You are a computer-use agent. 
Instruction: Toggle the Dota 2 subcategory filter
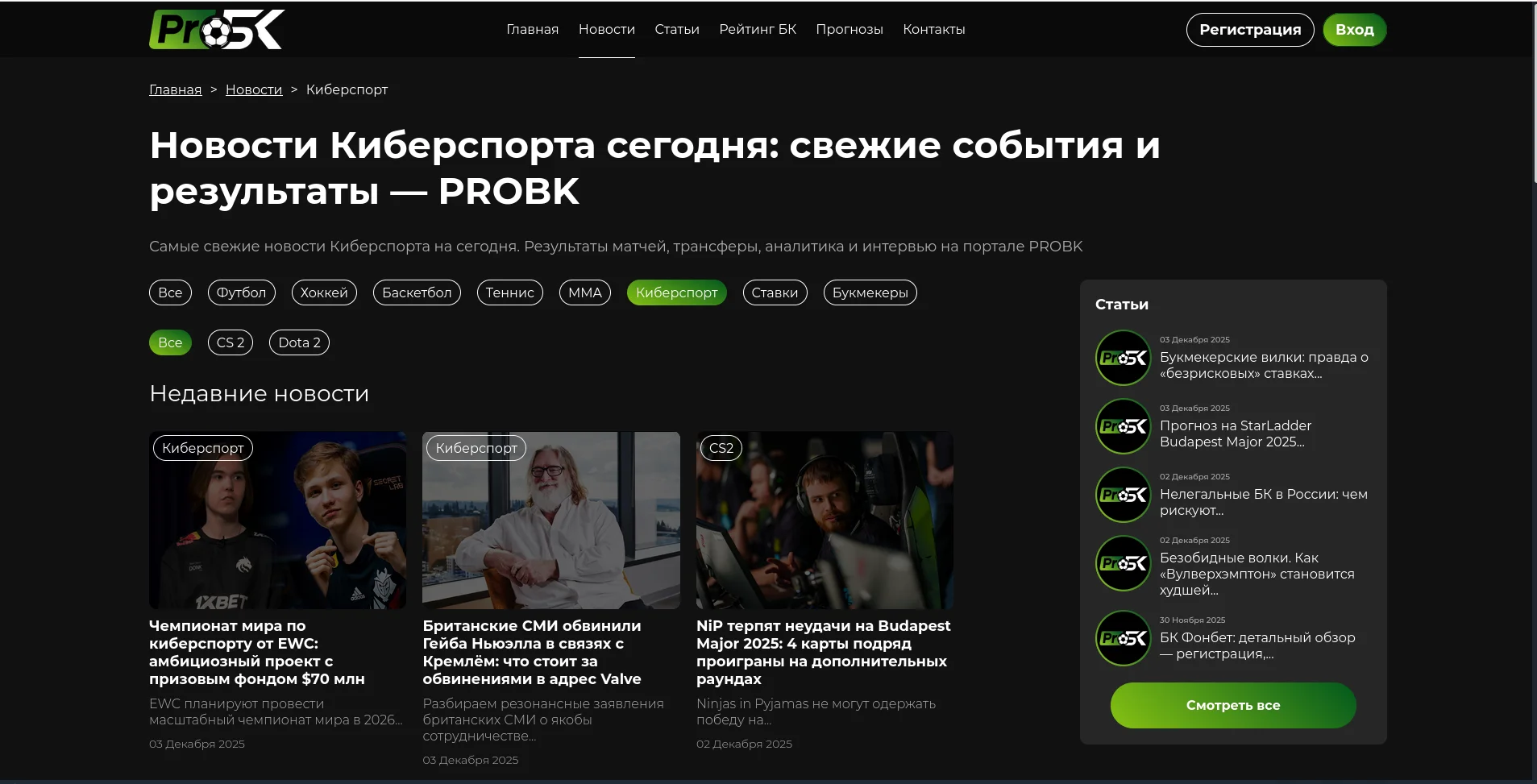[299, 342]
